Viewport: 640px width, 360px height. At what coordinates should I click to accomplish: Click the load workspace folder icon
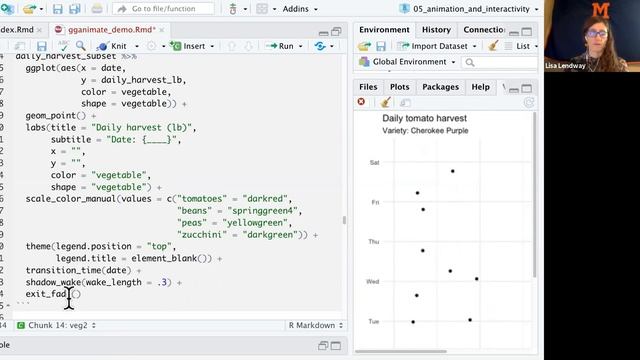coord(364,46)
